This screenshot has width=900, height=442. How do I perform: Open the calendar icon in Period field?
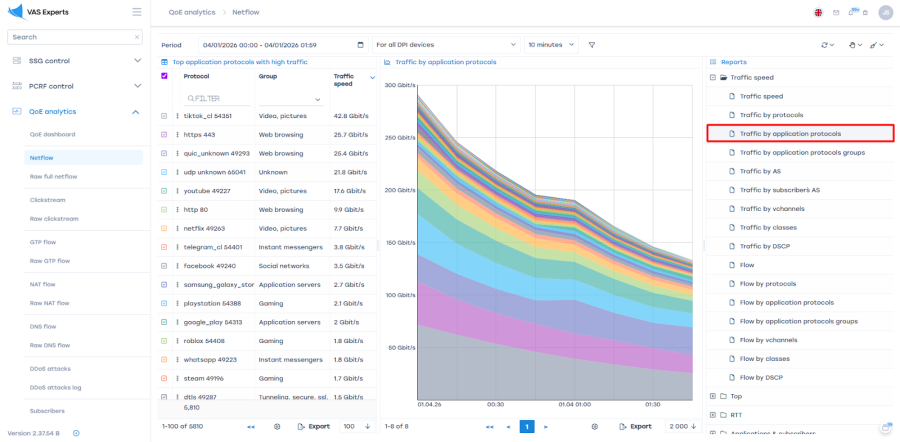360,45
